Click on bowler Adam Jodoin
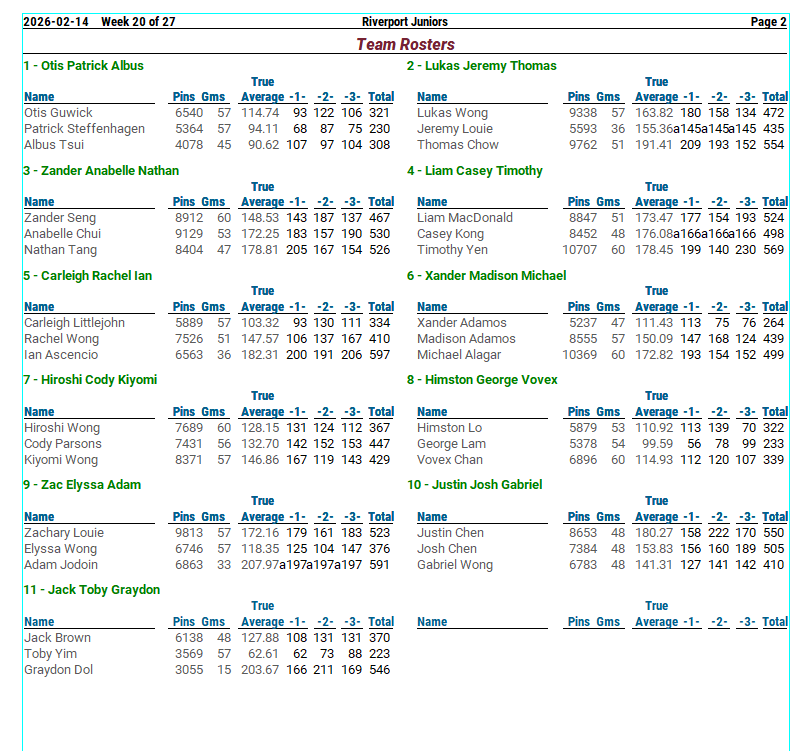 [x=60, y=565]
